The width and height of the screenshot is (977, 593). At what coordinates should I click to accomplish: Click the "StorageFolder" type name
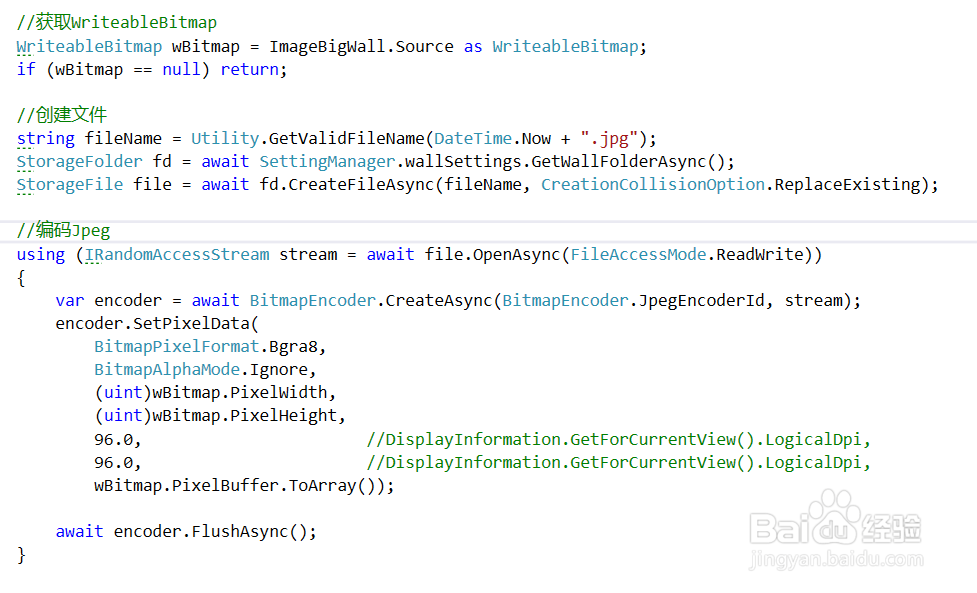79,162
